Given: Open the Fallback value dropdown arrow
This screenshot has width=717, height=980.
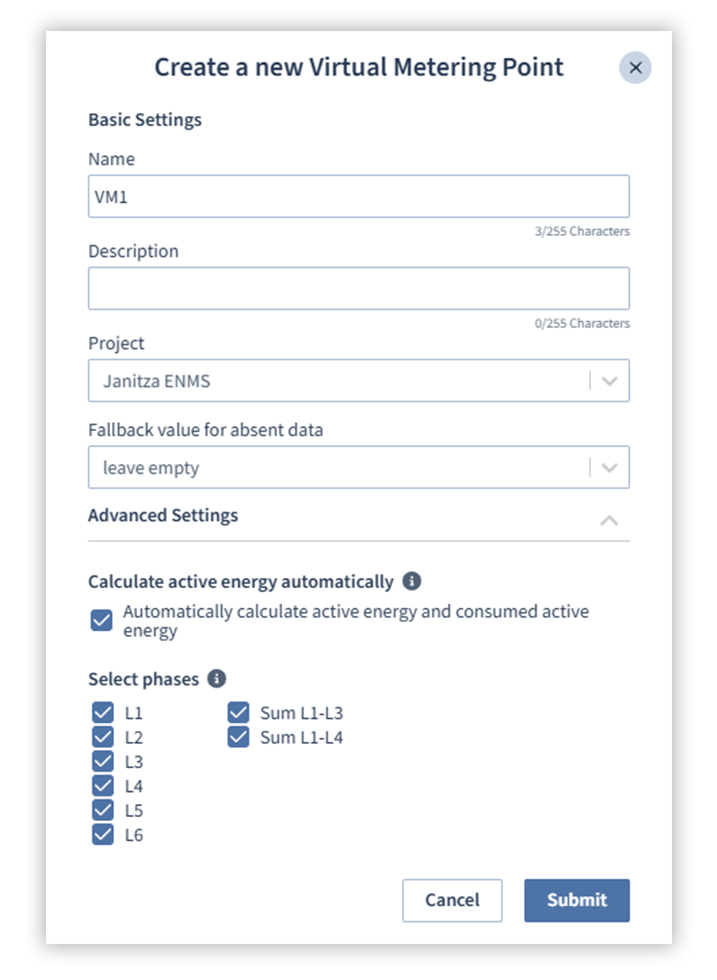Looking at the screenshot, I should (609, 467).
